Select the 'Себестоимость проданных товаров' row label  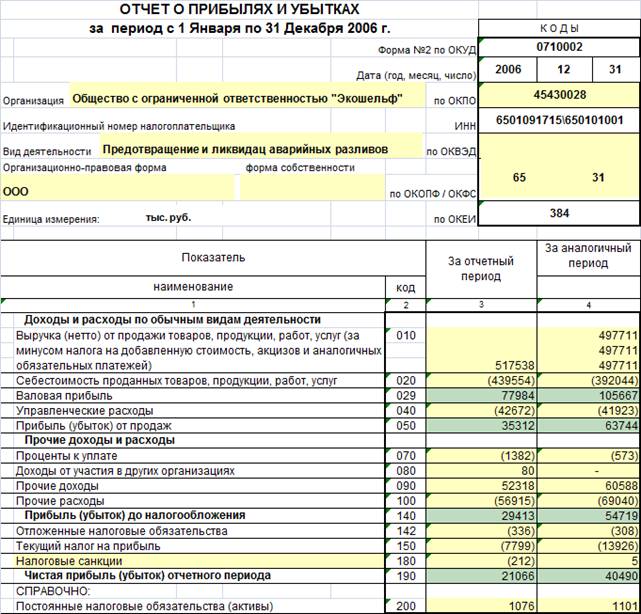(177, 381)
